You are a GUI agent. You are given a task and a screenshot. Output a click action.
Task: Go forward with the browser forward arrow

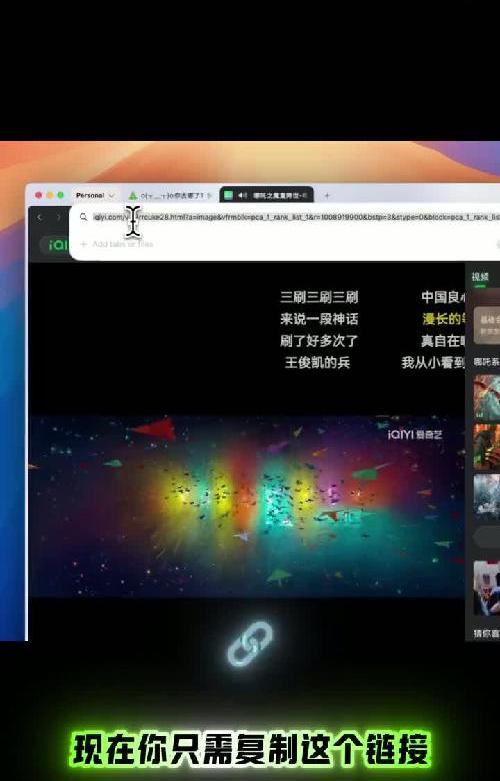[x=58, y=217]
